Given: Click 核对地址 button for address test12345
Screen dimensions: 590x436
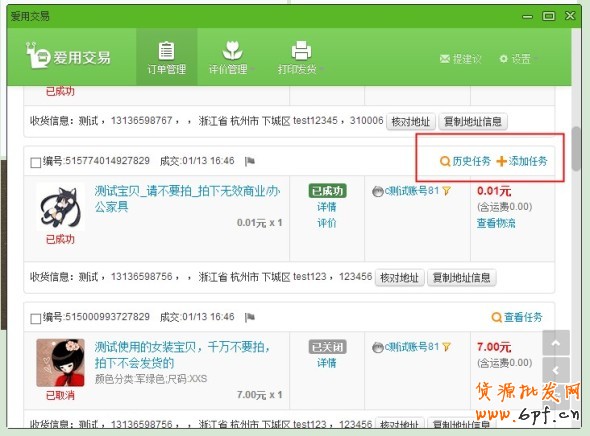Looking at the screenshot, I should point(411,122).
